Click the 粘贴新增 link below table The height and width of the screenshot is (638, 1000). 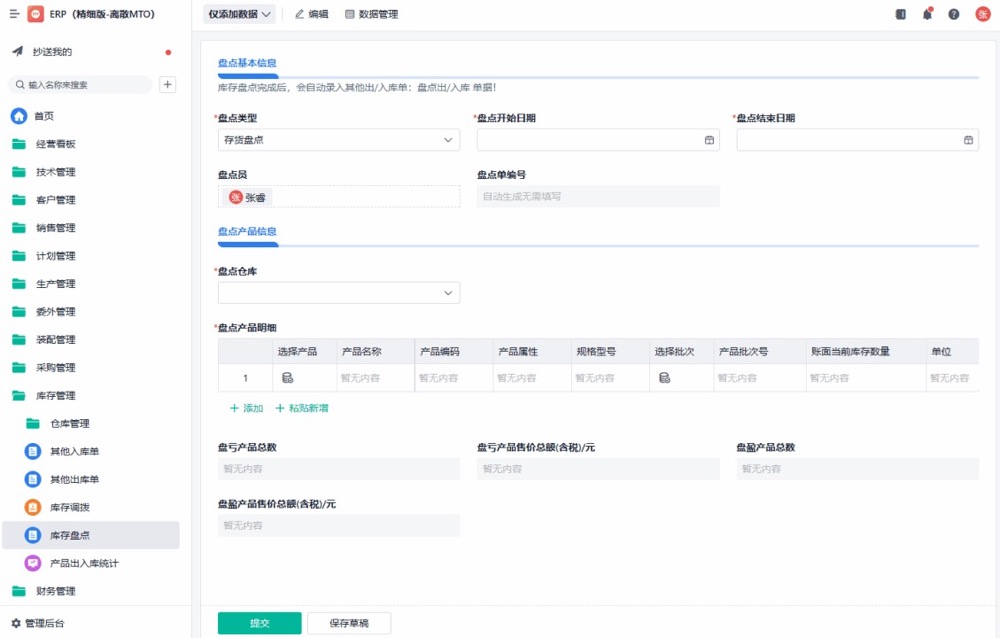(302, 408)
